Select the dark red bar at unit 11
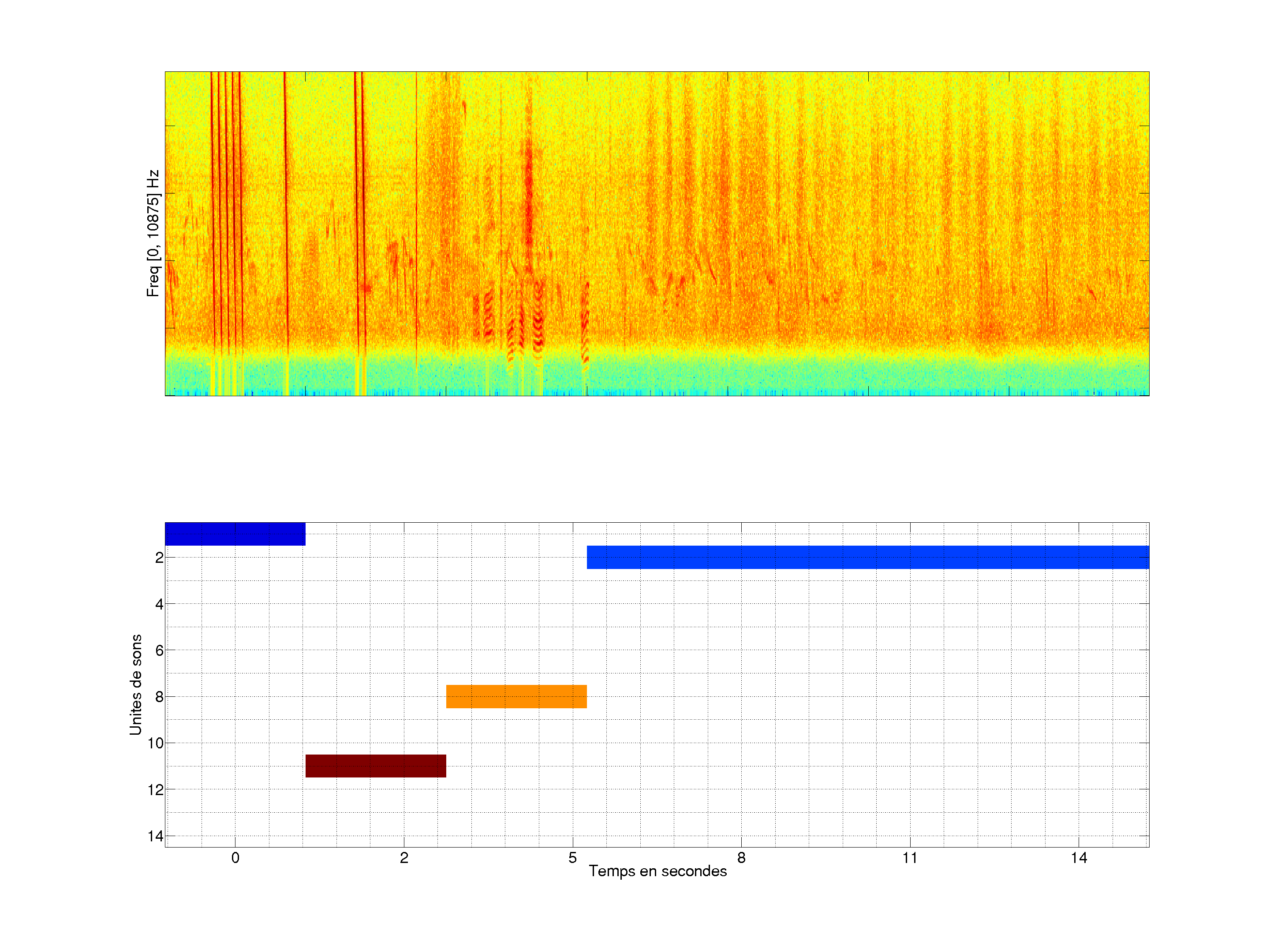Screen dimensions: 1270x952 click(x=376, y=766)
